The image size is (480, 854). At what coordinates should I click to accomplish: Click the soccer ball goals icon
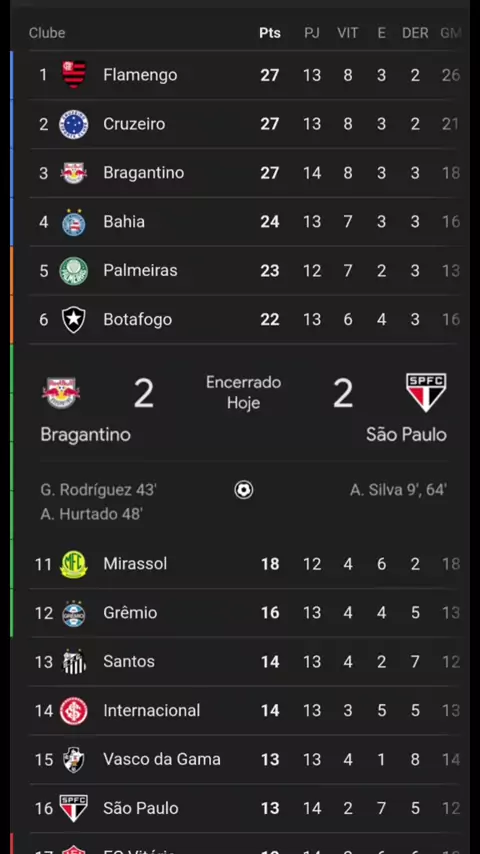(244, 490)
